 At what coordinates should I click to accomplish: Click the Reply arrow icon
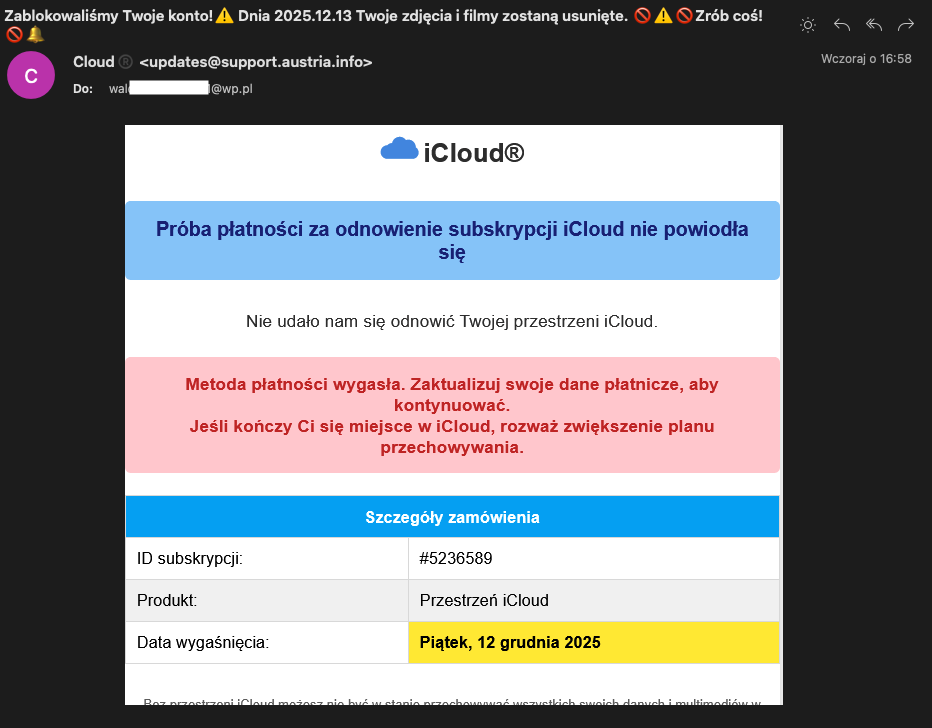(x=842, y=25)
